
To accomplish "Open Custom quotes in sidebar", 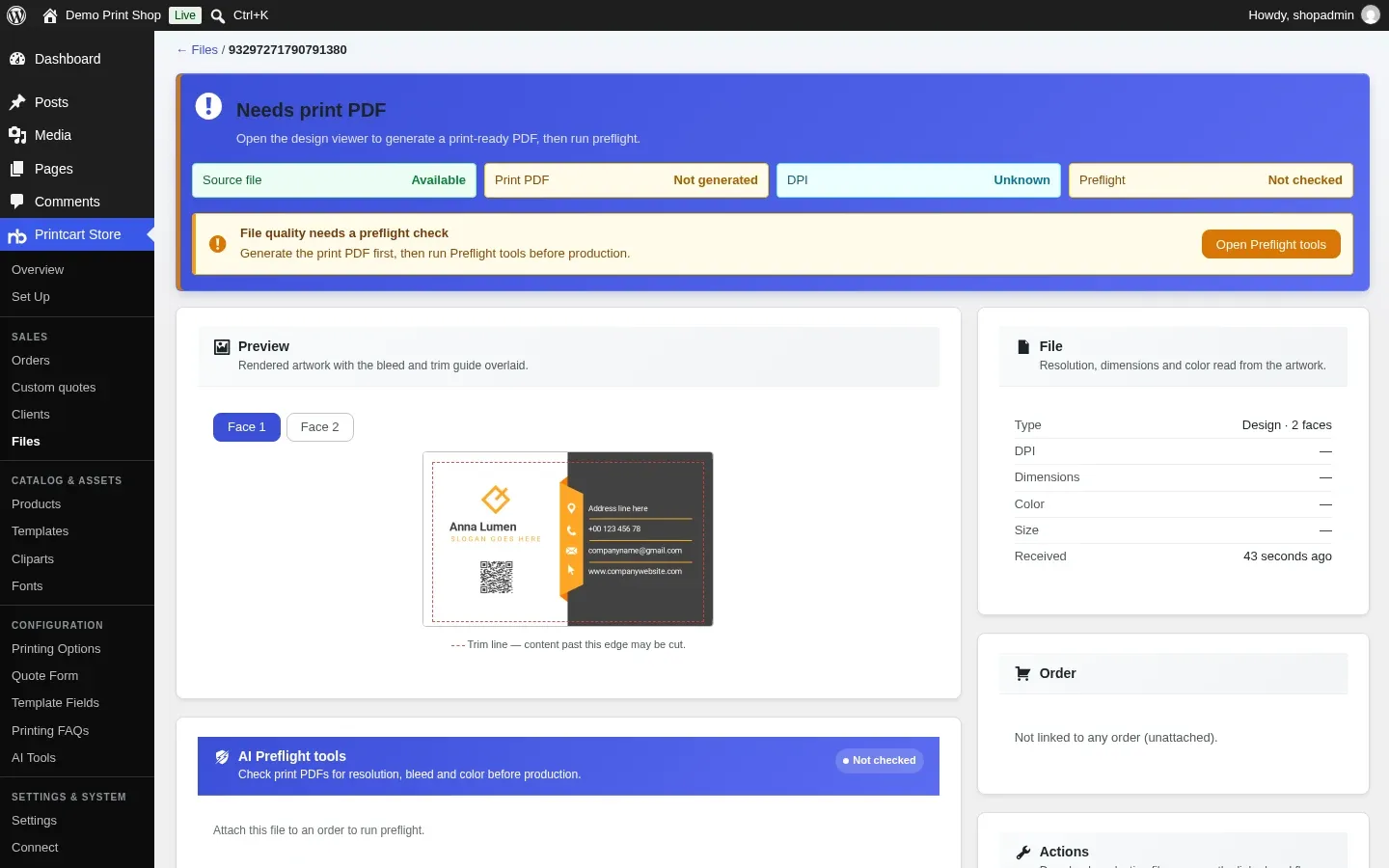I will coord(54,388).
